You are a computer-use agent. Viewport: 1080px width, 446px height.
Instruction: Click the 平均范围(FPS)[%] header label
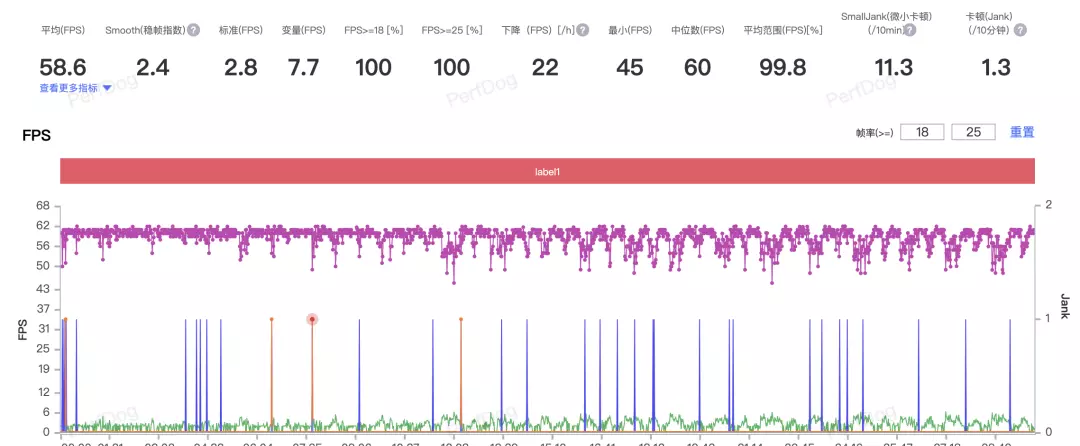[x=783, y=30]
